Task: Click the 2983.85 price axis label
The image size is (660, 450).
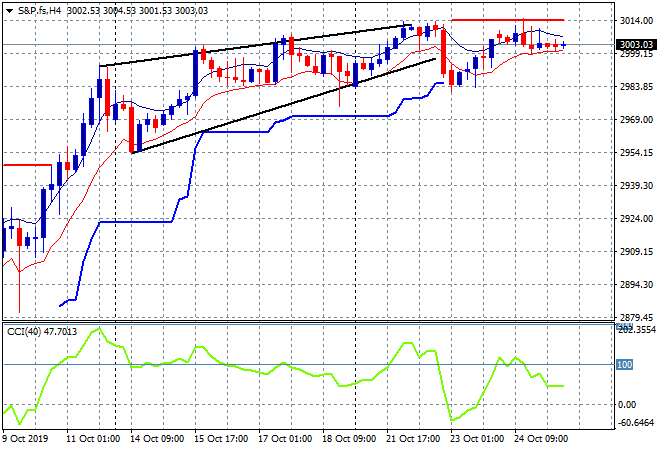Action: (x=636, y=87)
